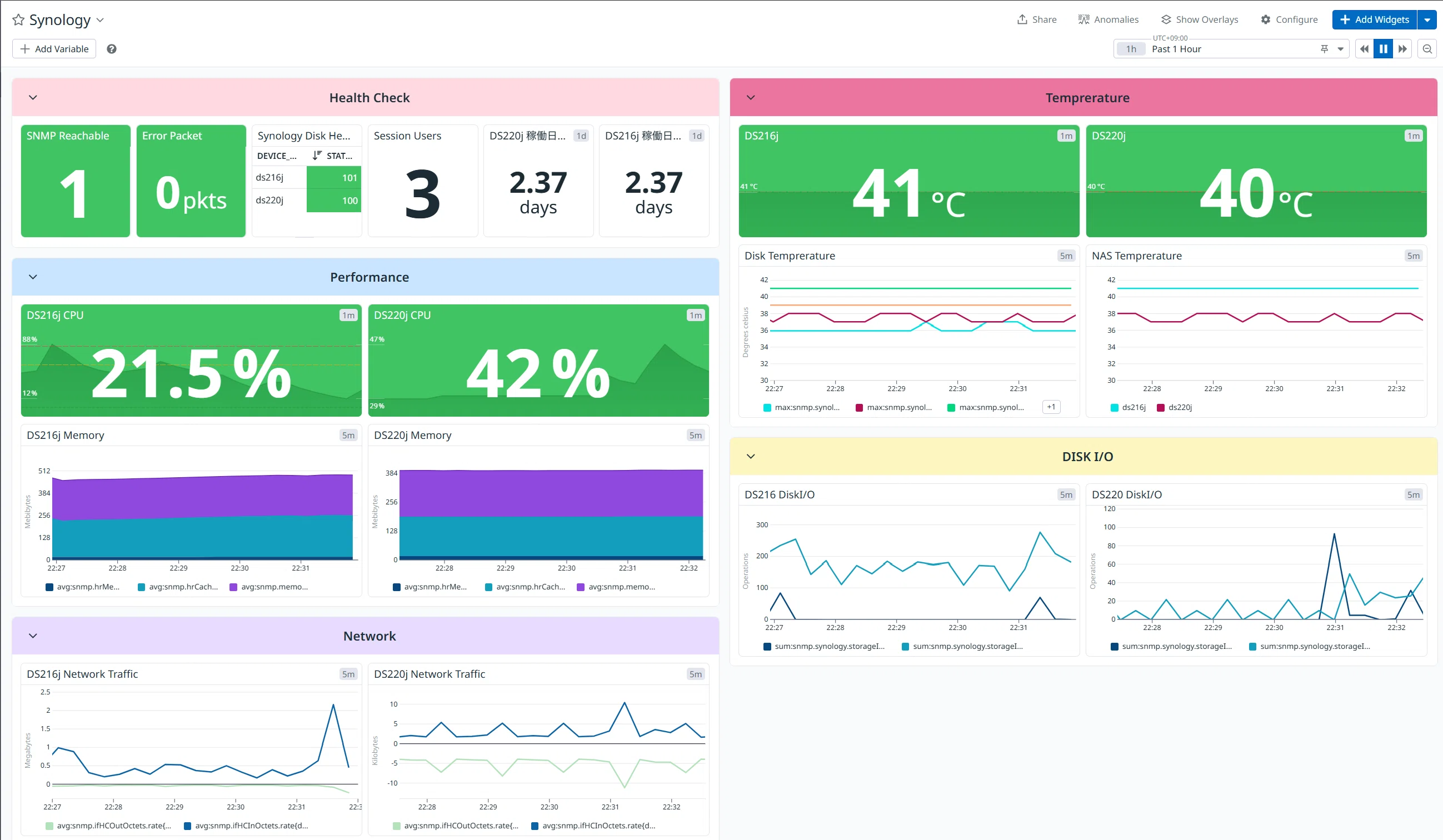Select the DS216j 41 °C temperature widget

point(908,181)
